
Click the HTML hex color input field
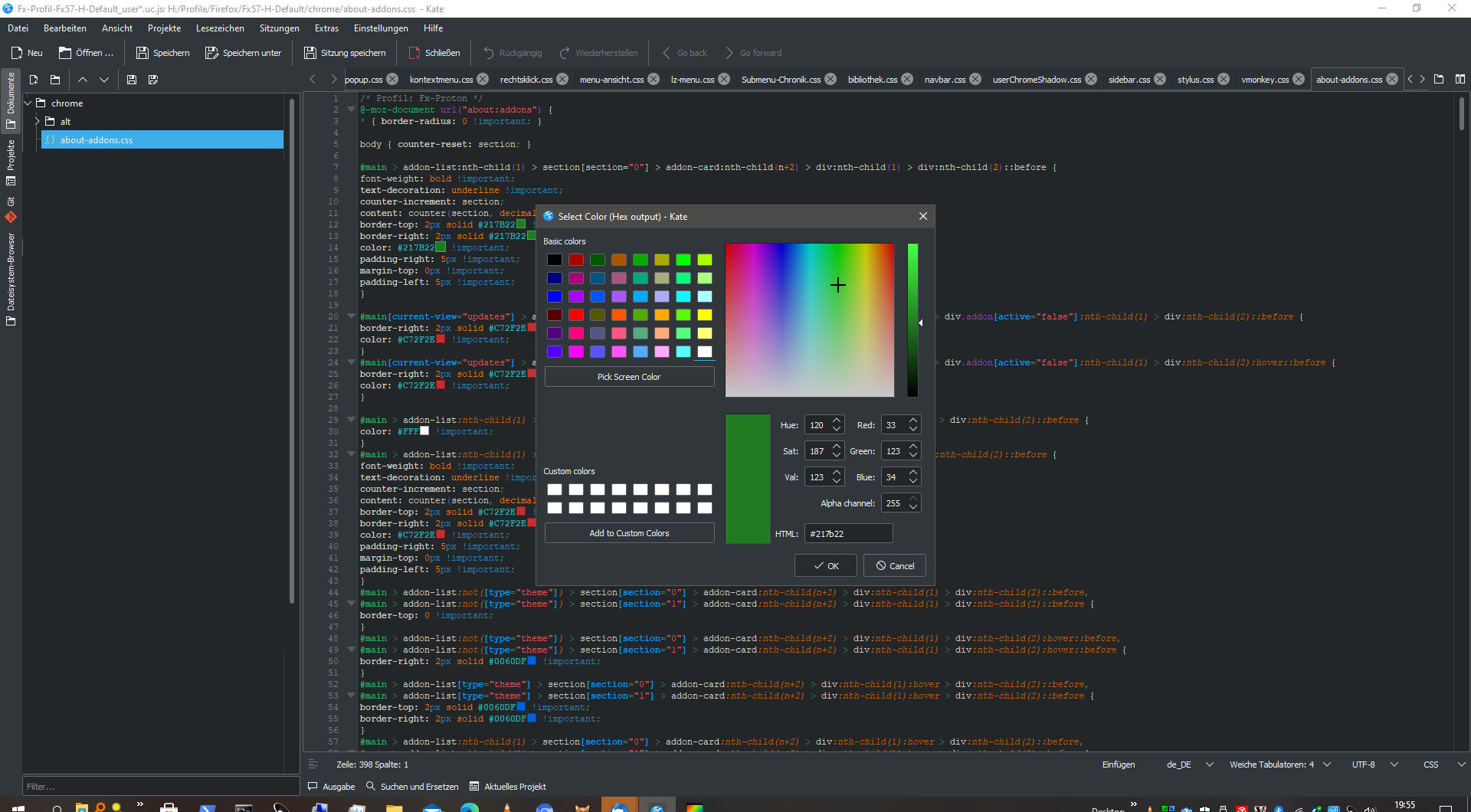[848, 534]
